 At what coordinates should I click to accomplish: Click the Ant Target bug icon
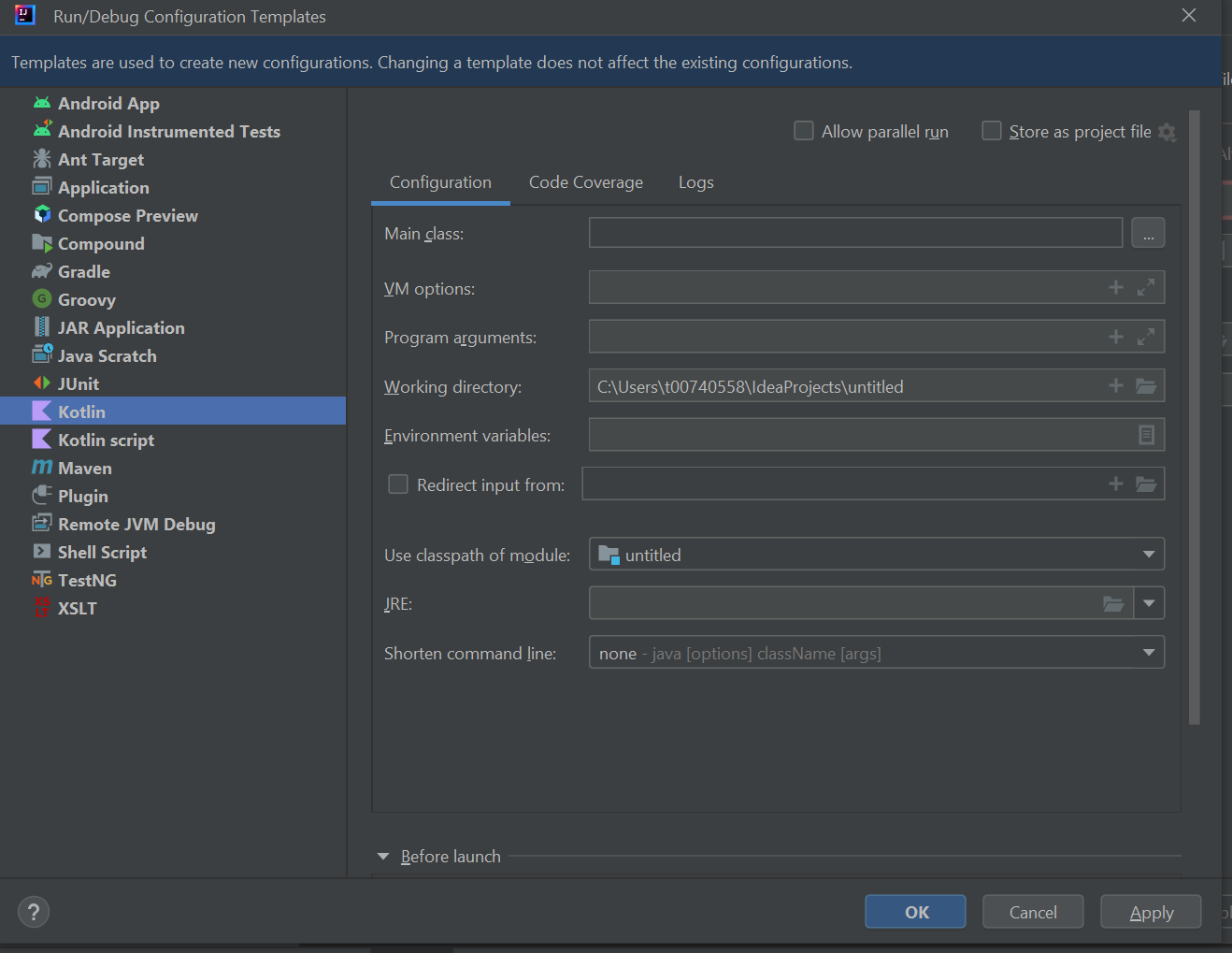[x=42, y=159]
